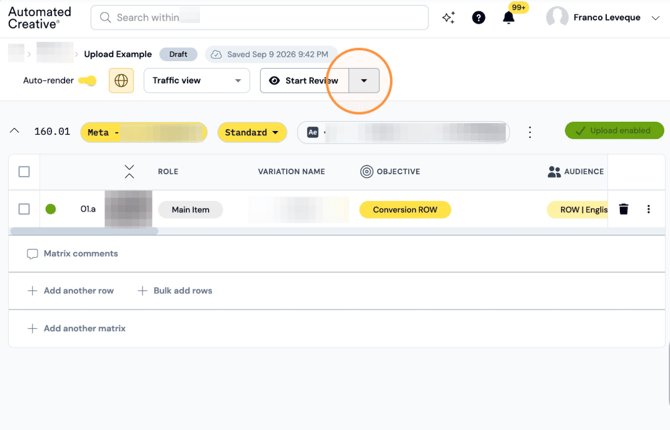
Task: Open the help question mark icon
Action: [x=479, y=18]
